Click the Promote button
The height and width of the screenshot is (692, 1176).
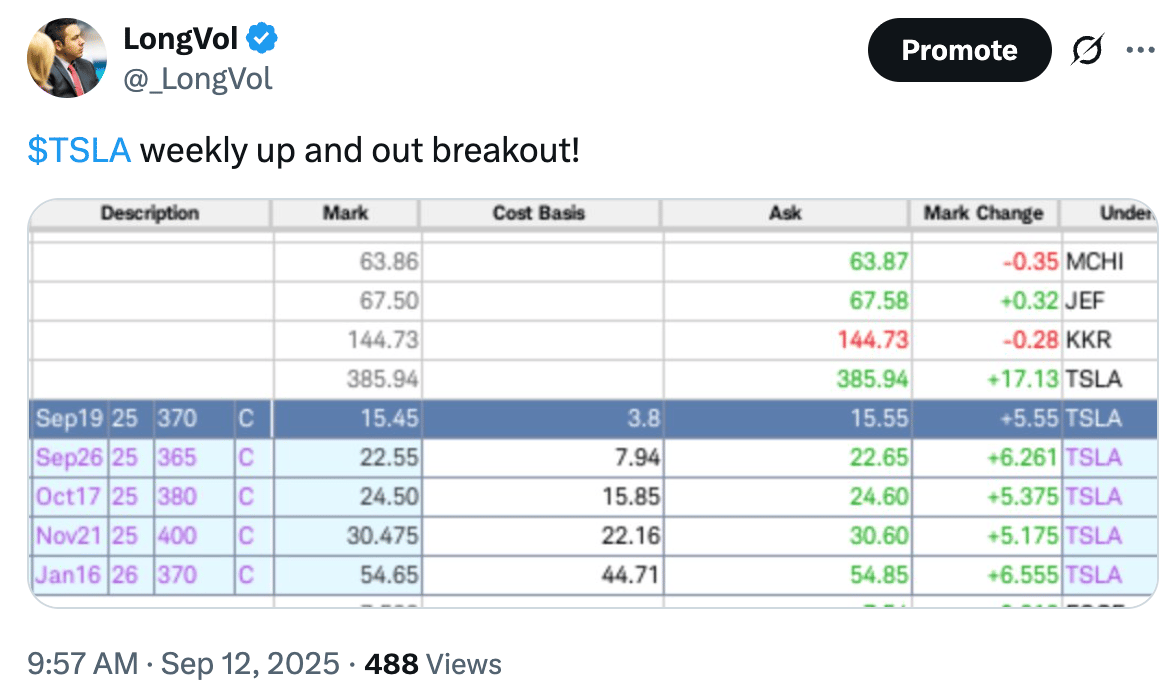click(959, 50)
